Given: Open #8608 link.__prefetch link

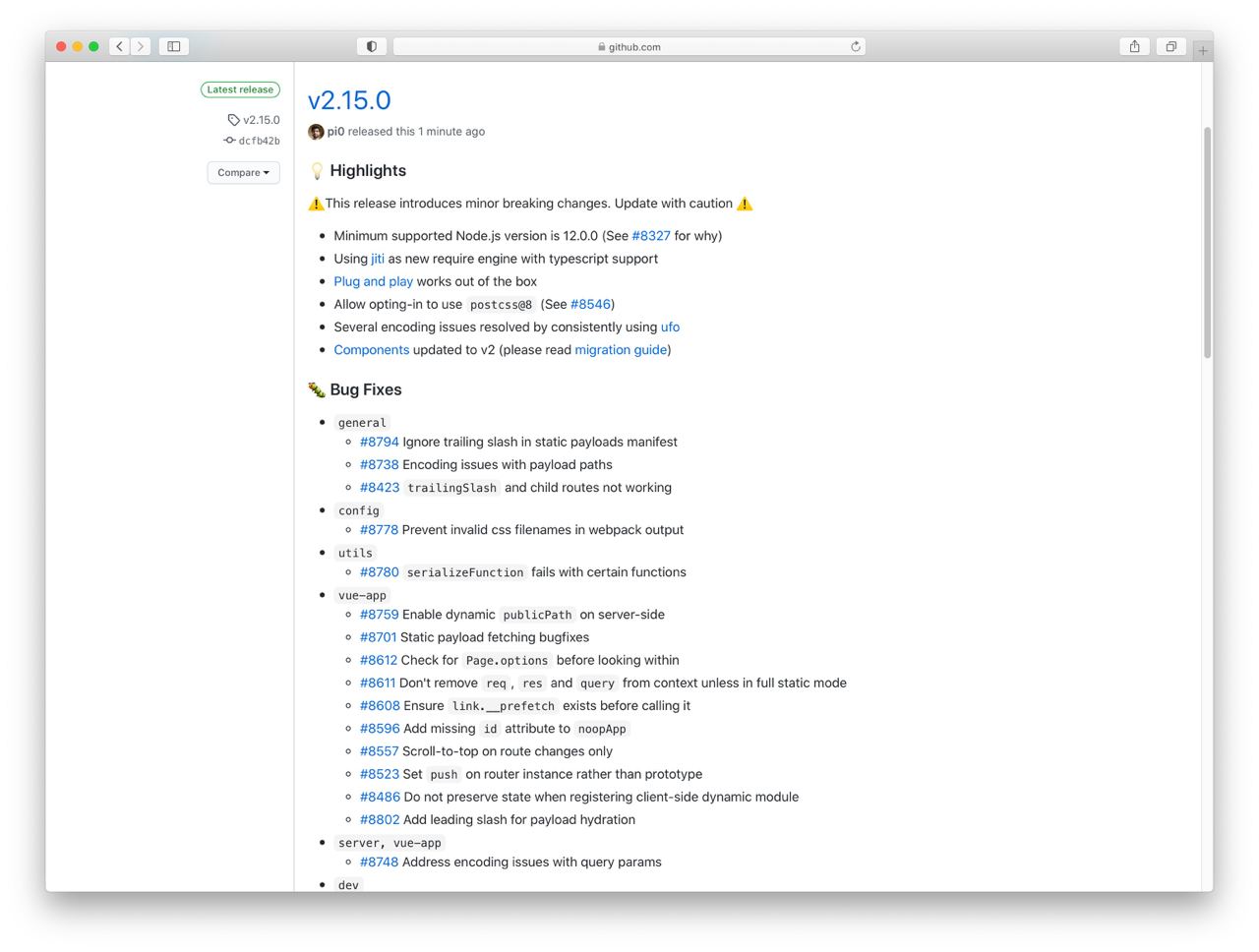Looking at the screenshot, I should 380,705.
